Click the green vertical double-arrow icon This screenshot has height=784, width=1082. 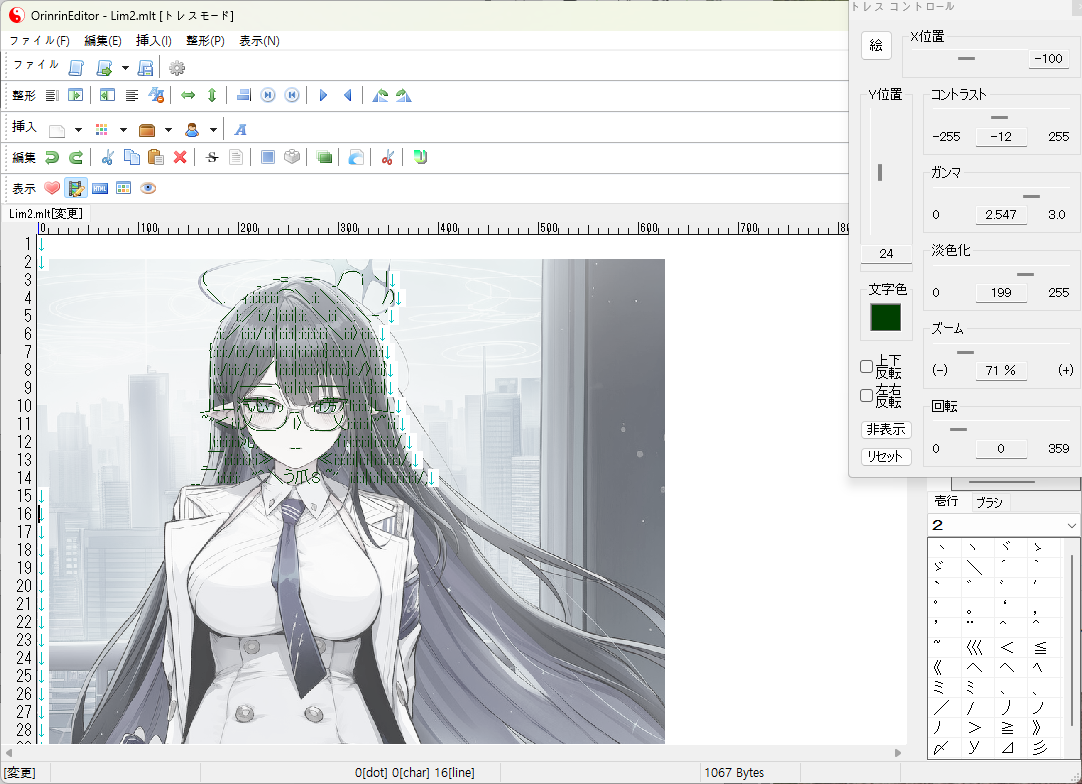pos(212,95)
